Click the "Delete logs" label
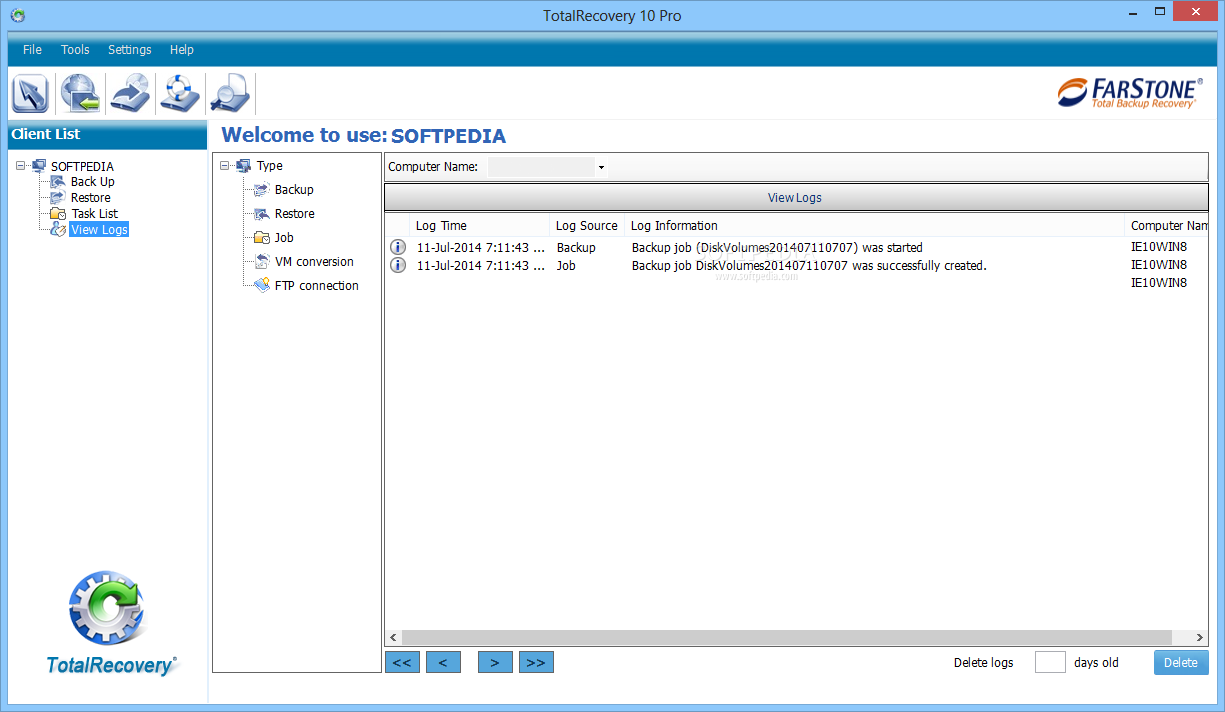Viewport: 1225px width, 712px height. click(x=984, y=663)
